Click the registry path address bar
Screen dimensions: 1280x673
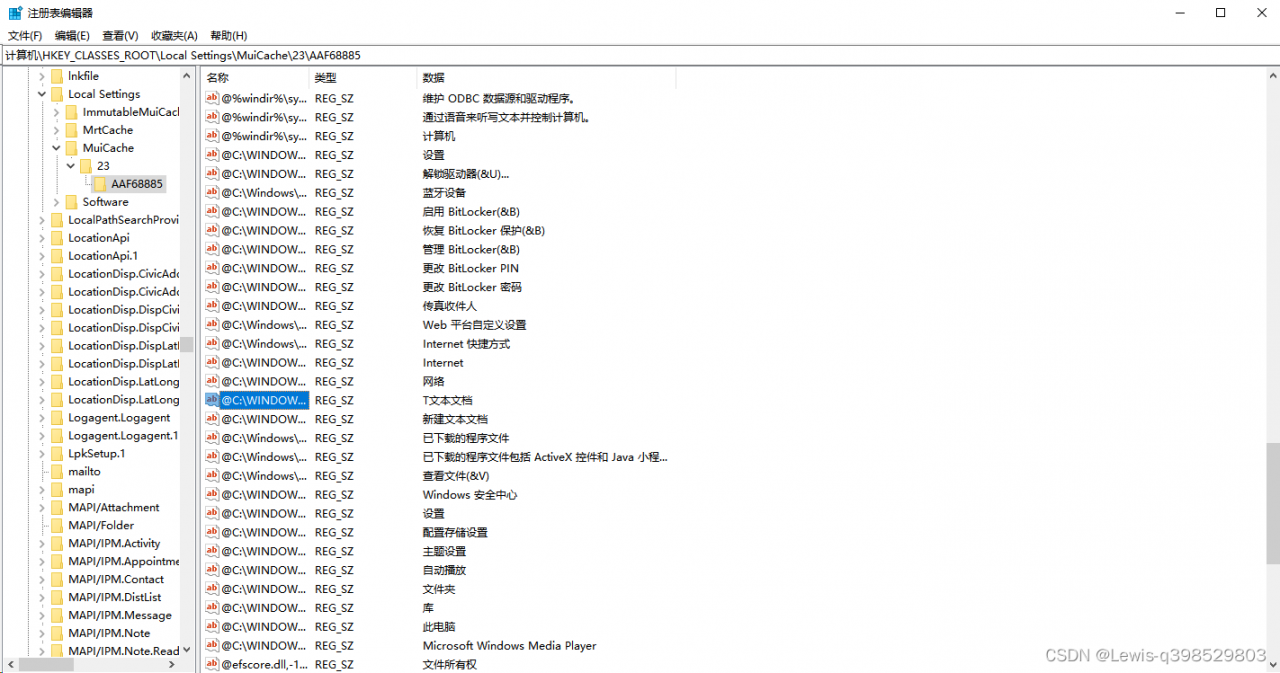tap(640, 55)
